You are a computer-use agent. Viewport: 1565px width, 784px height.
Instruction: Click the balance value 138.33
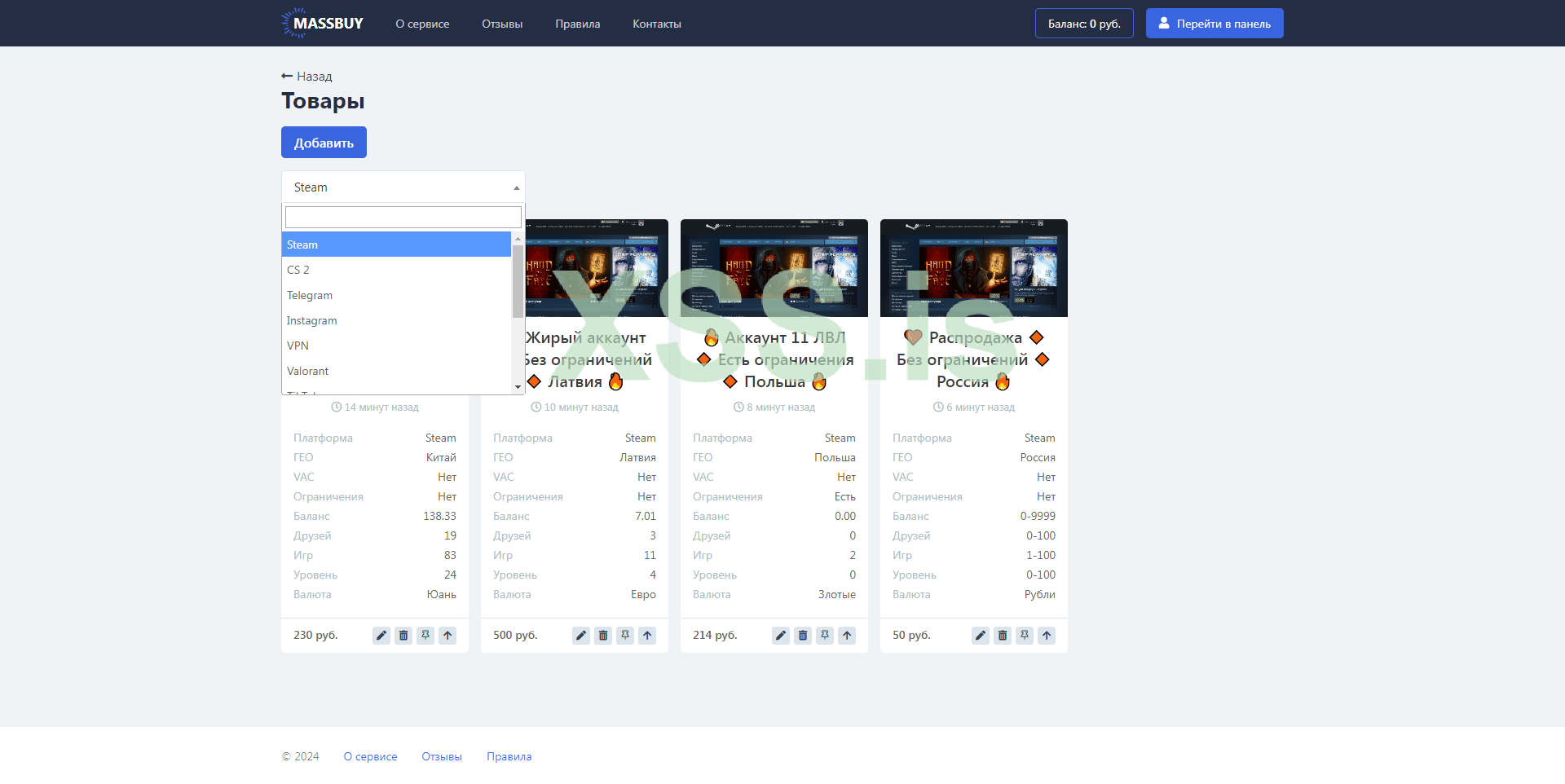pyautogui.click(x=440, y=516)
